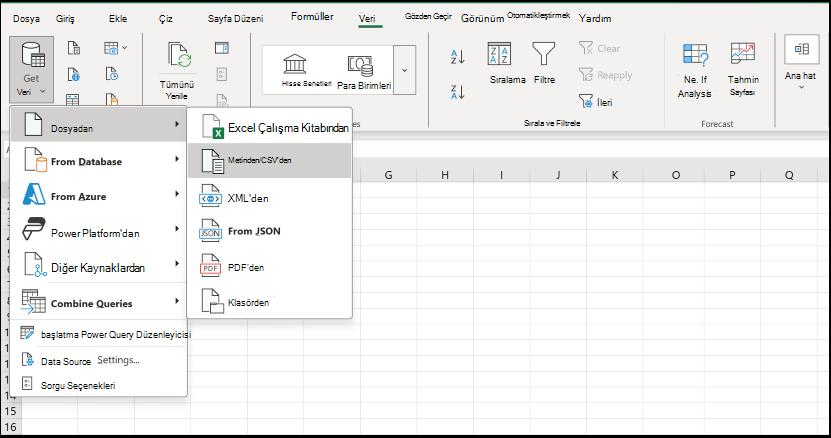
Task: Select row 16 header
Action: (10, 426)
